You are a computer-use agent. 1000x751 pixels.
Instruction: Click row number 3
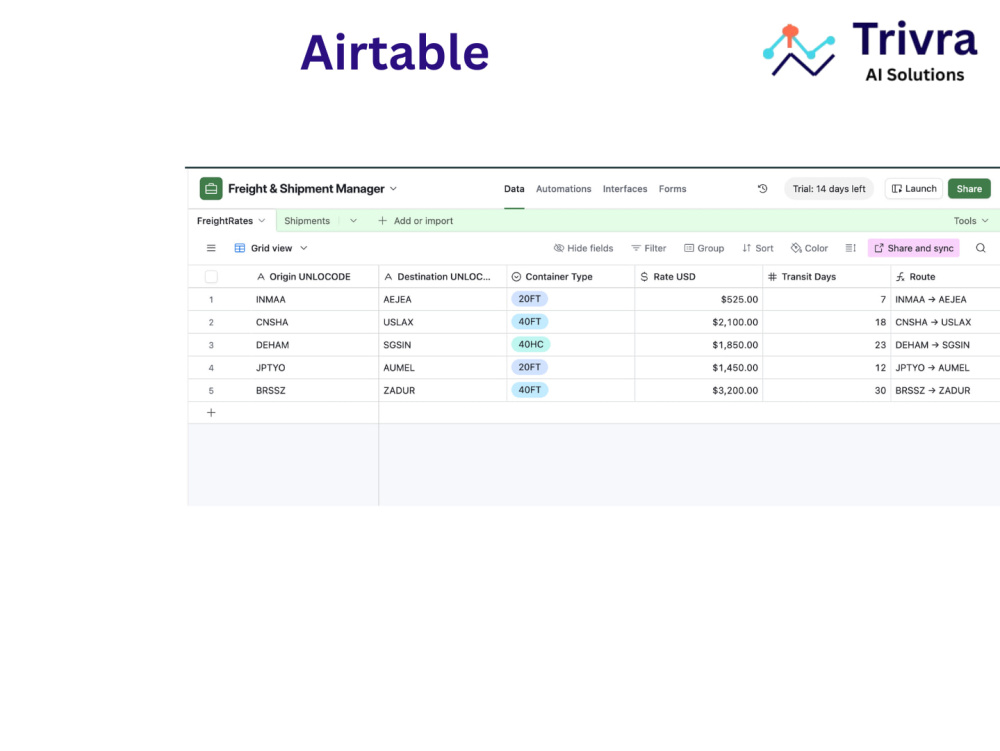tap(211, 345)
